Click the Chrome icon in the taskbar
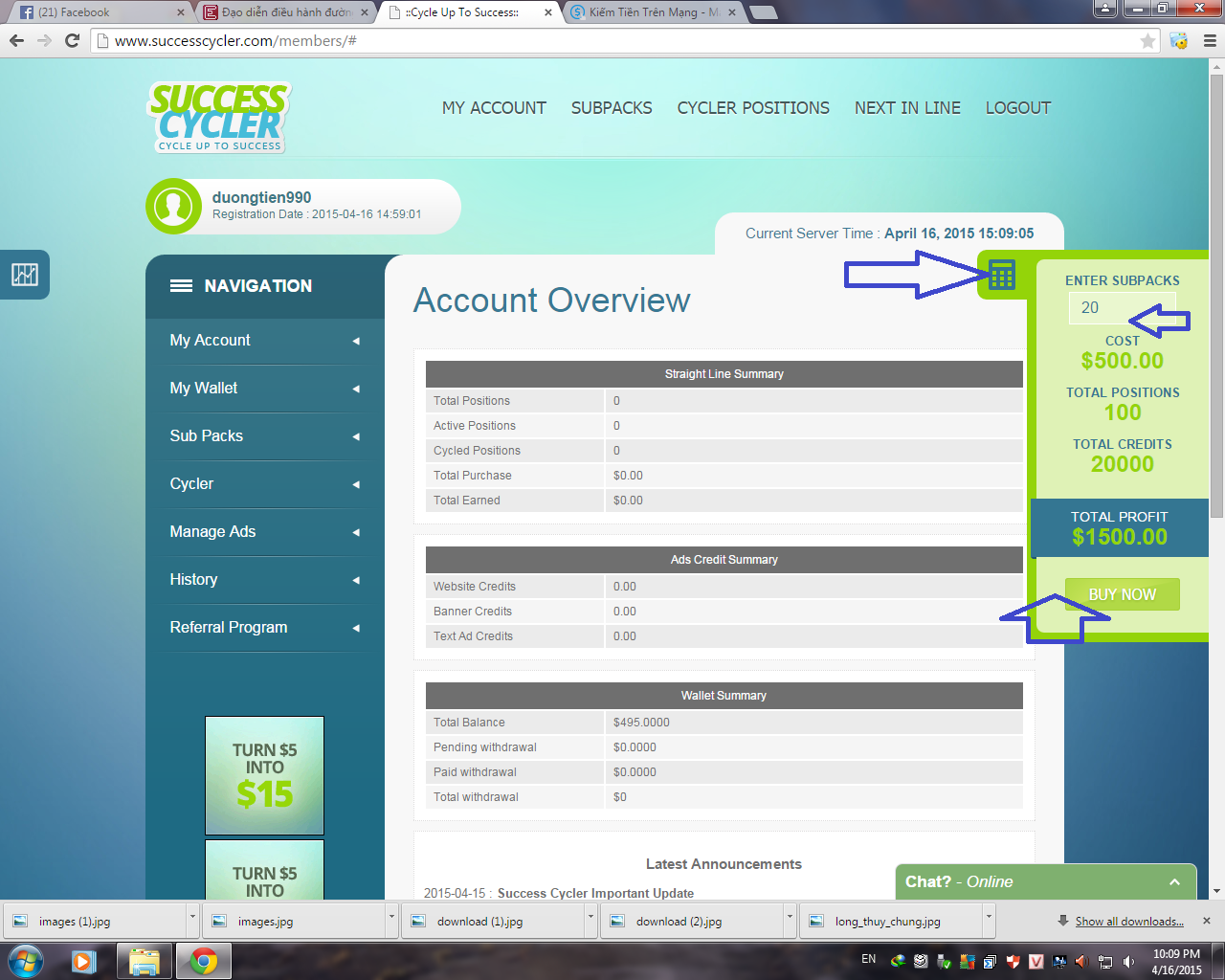 point(204,961)
